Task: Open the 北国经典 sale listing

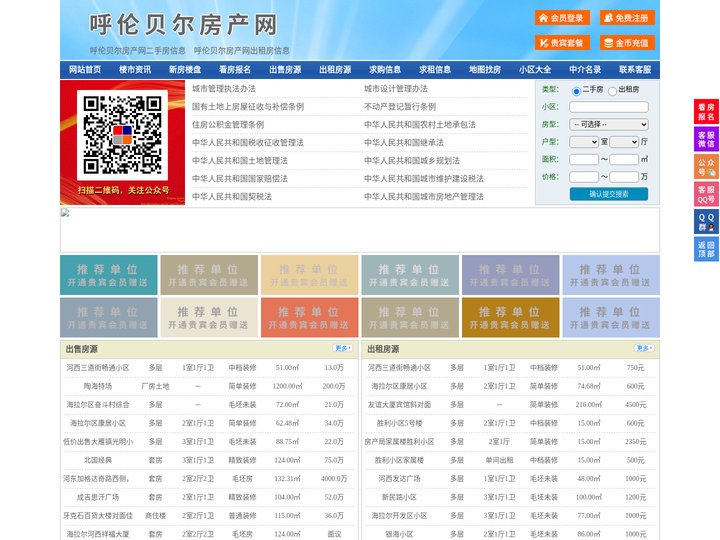Action: point(98,460)
